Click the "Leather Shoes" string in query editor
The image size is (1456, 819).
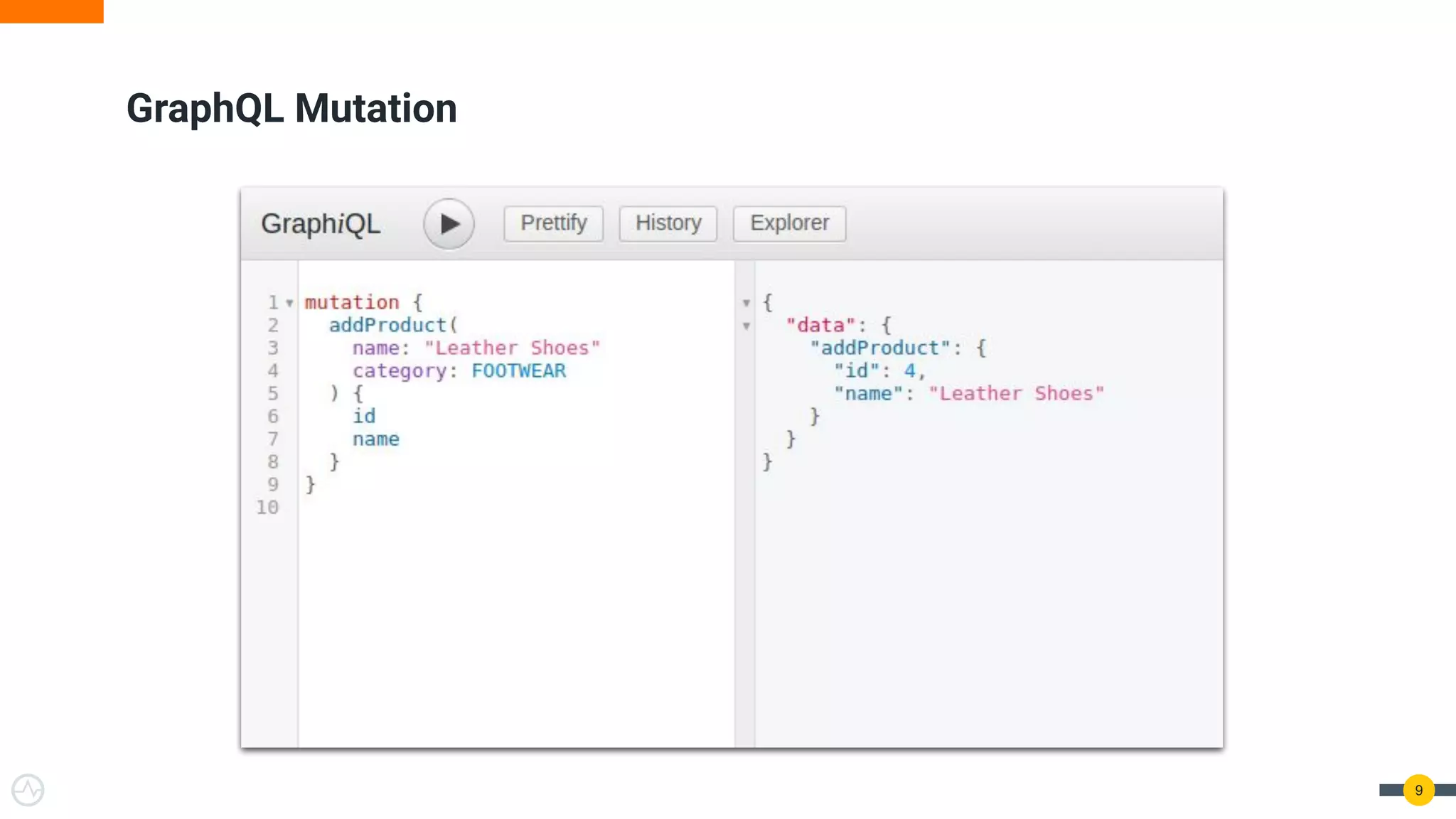coord(512,348)
